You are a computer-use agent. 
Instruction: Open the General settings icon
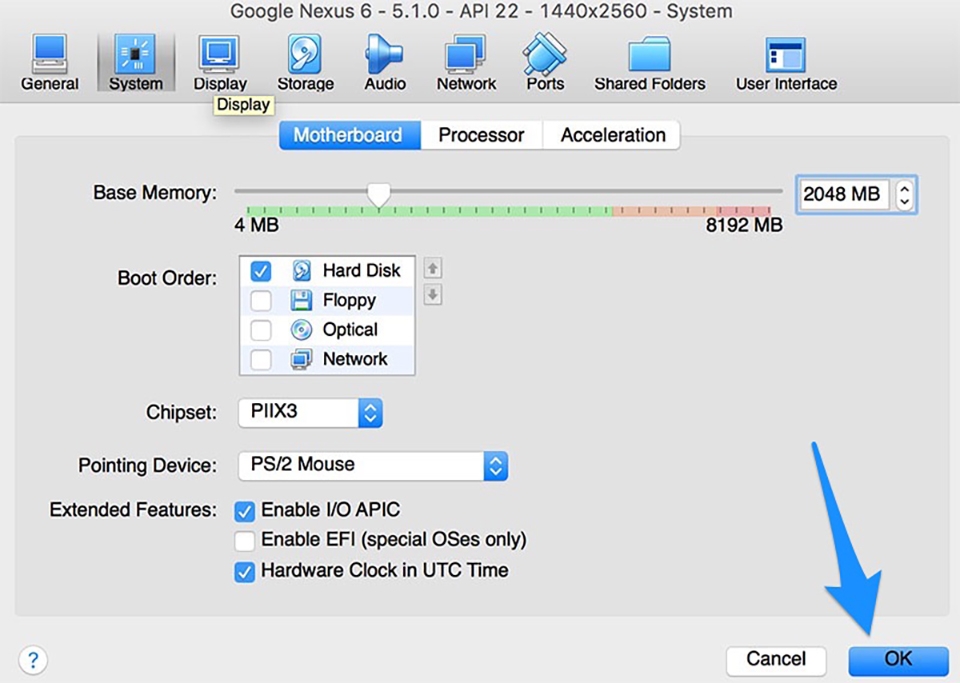click(x=50, y=62)
